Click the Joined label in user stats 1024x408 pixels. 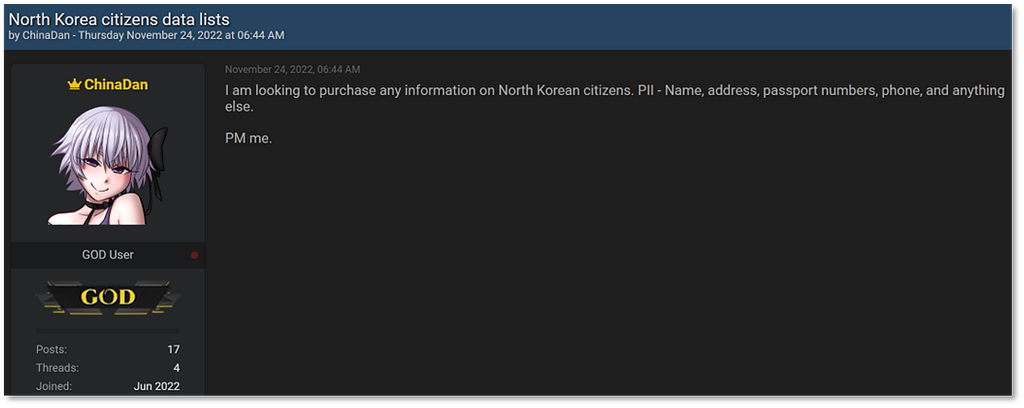pos(54,386)
